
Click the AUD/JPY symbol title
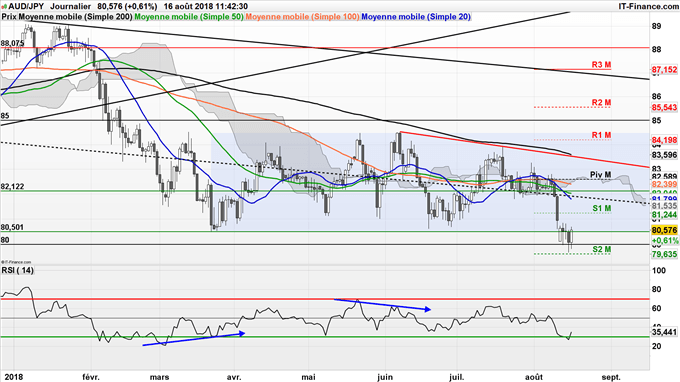(26, 6)
